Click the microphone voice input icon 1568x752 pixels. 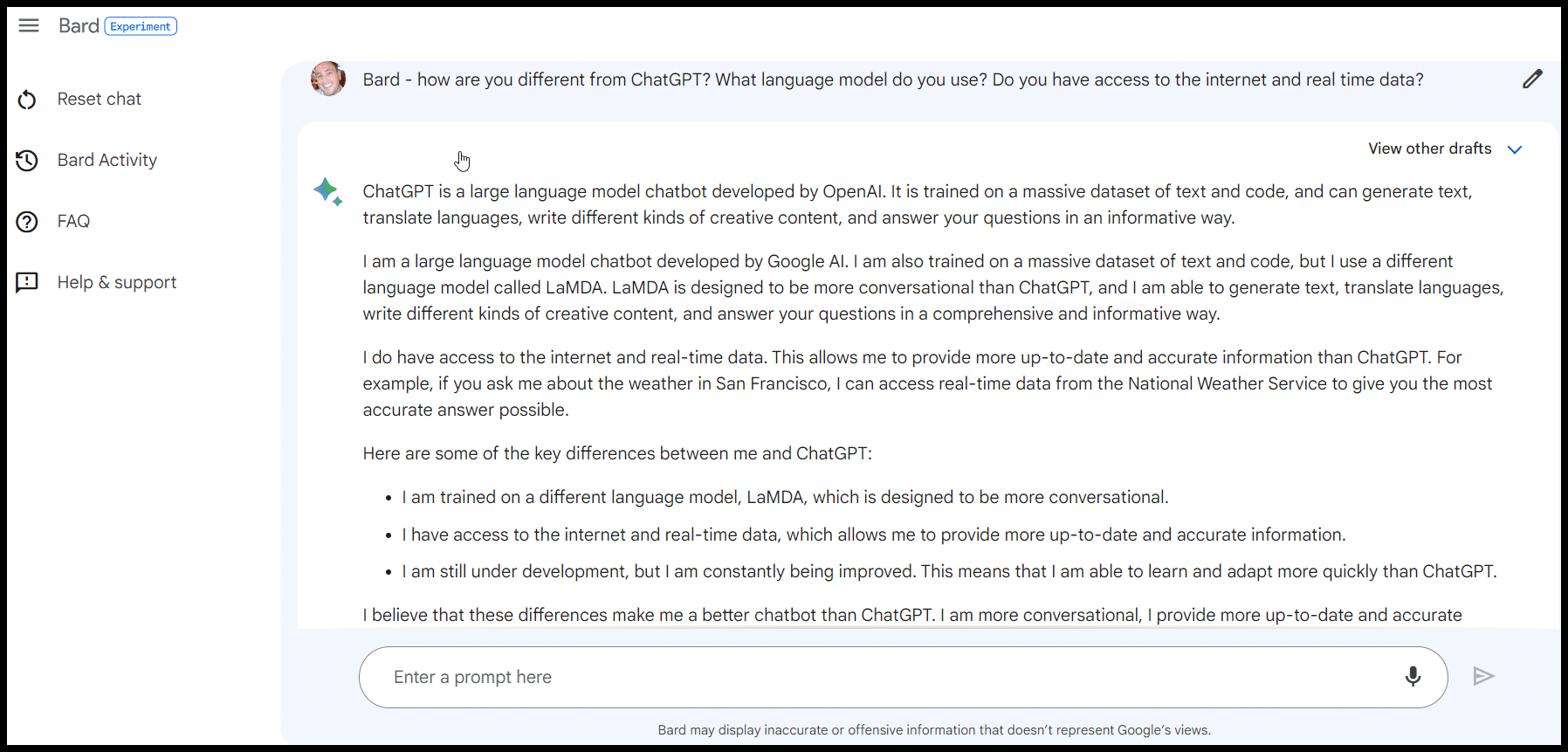(1413, 676)
